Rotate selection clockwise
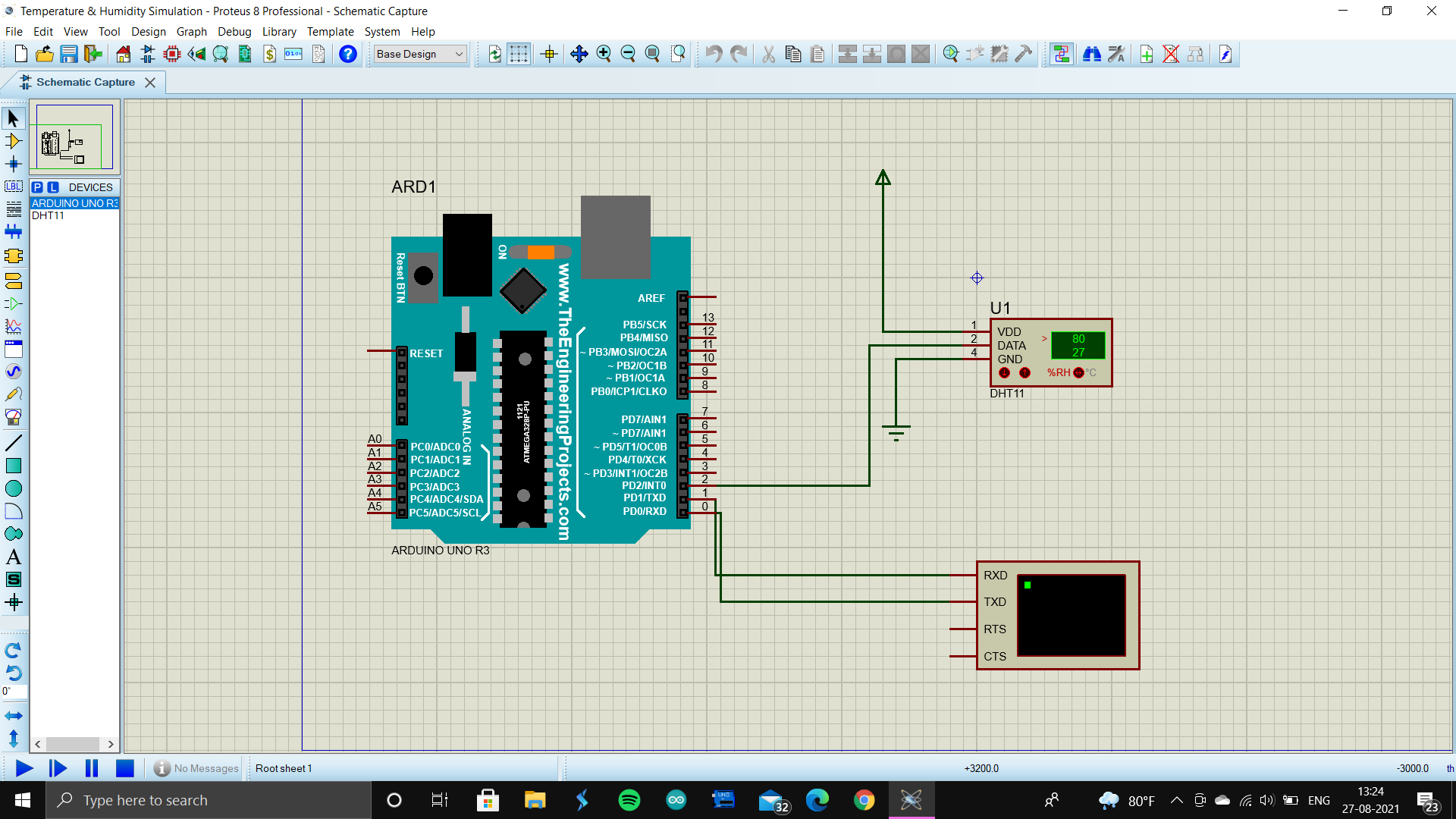Image resolution: width=1456 pixels, height=819 pixels. (x=13, y=650)
